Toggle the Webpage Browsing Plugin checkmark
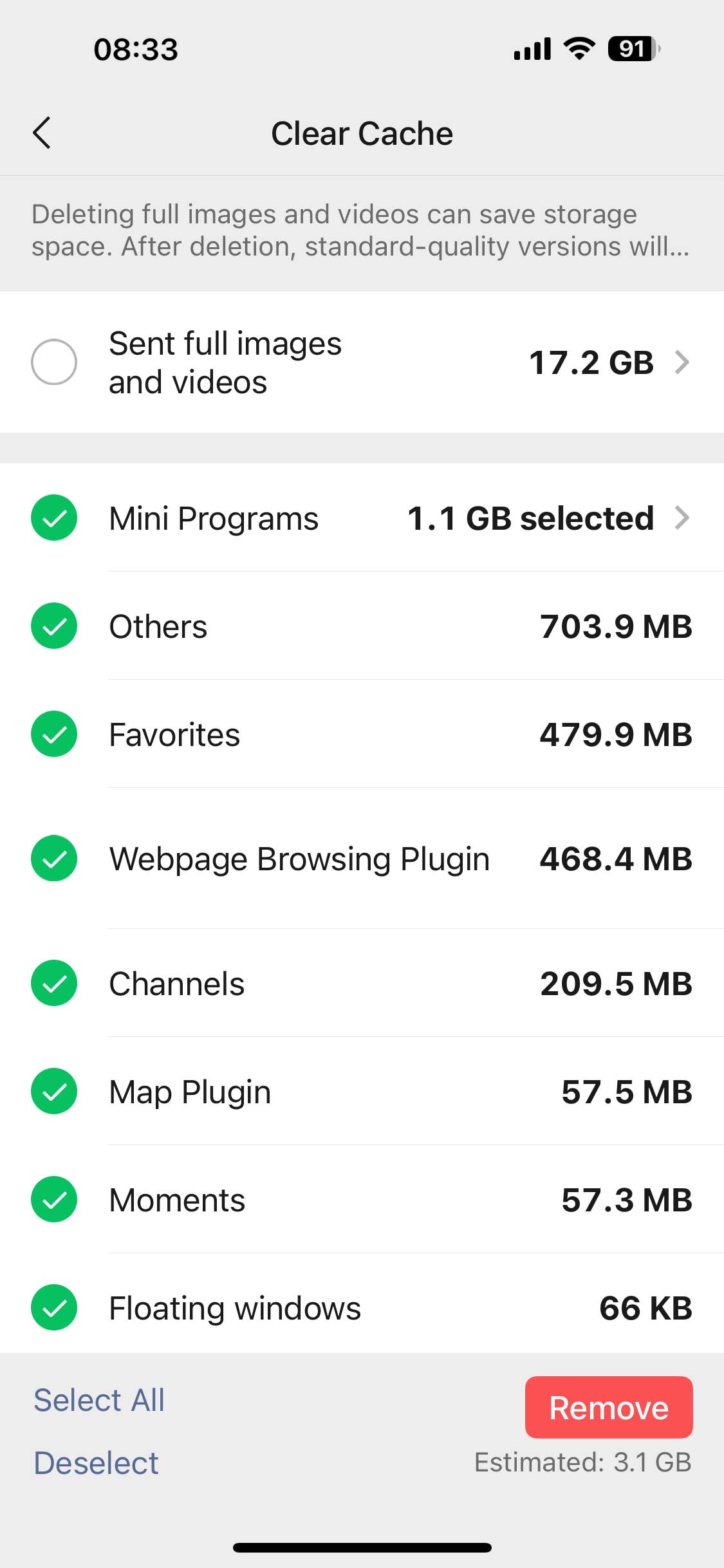This screenshot has height=1568, width=724. tap(54, 858)
